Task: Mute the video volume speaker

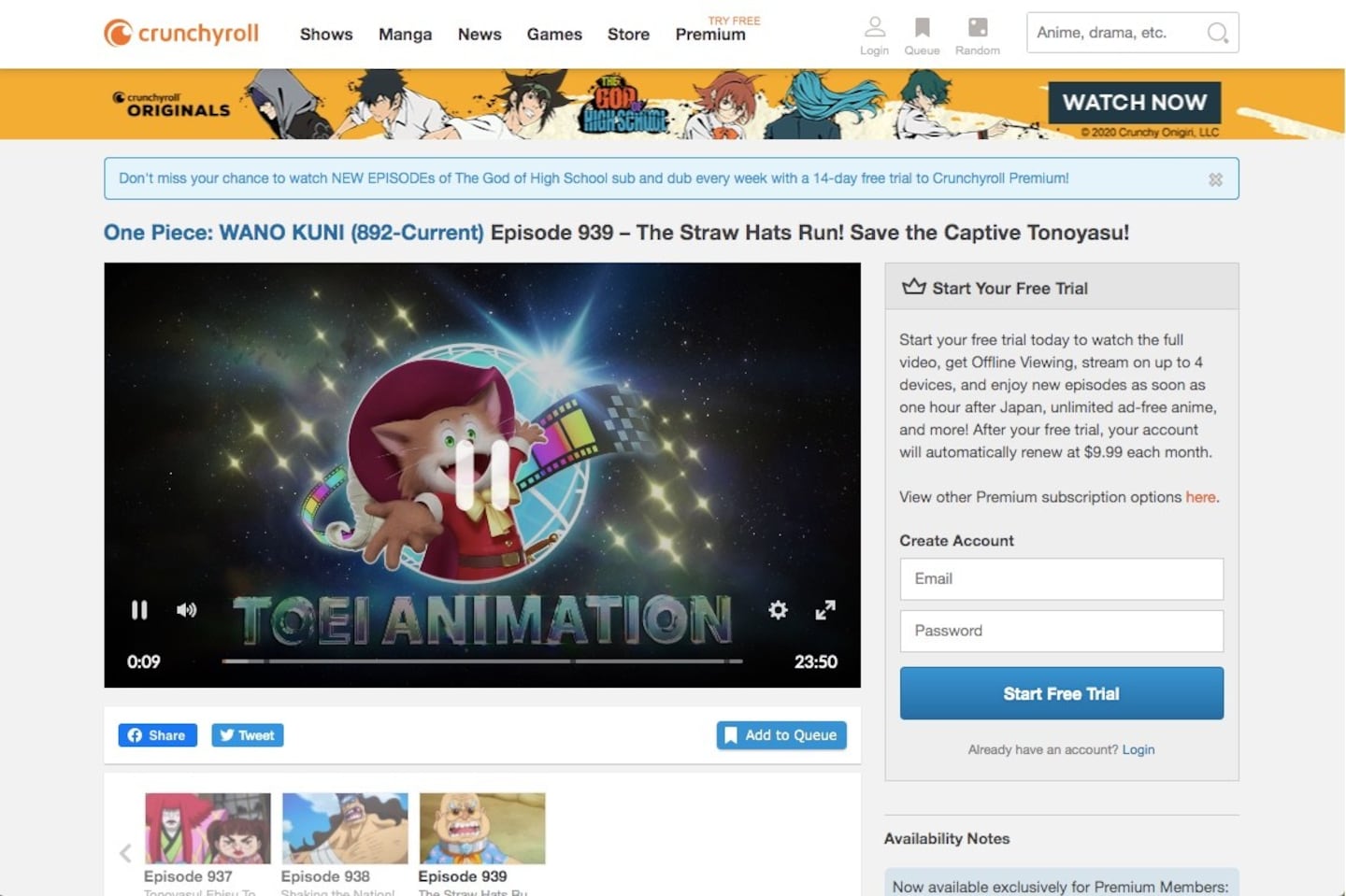Action: coord(186,610)
